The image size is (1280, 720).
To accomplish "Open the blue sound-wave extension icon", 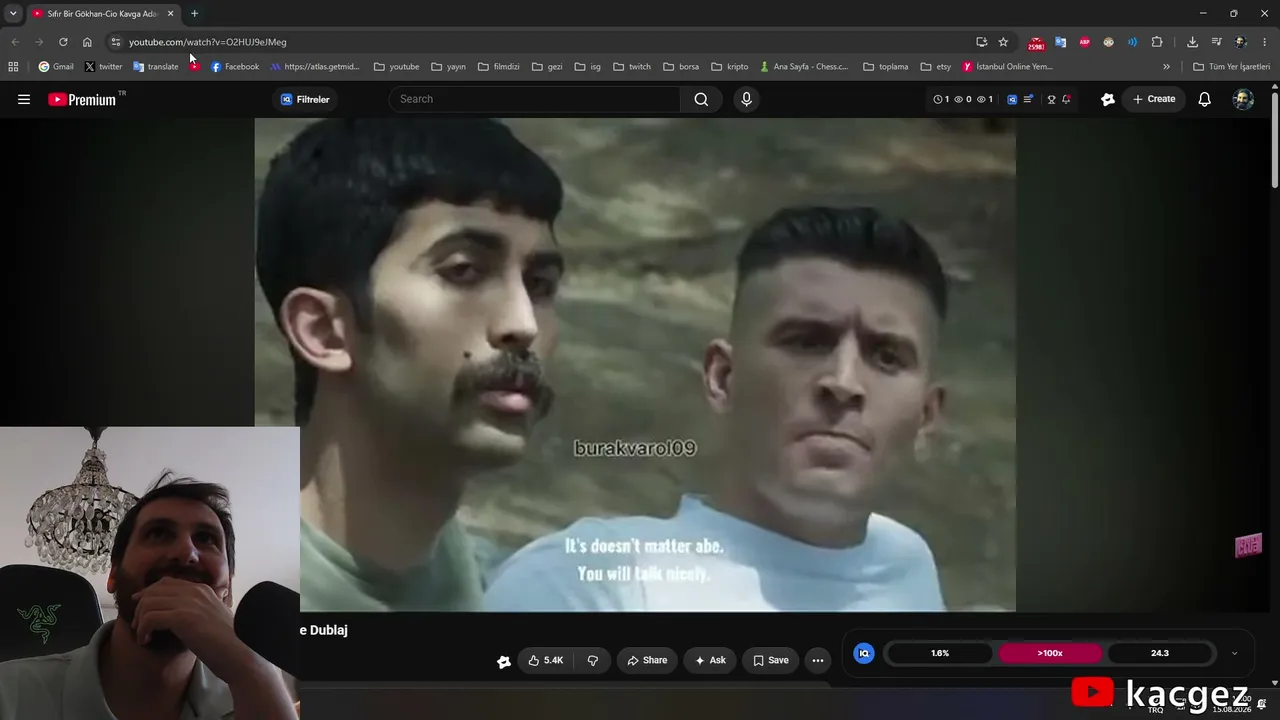I will click(x=1133, y=42).
